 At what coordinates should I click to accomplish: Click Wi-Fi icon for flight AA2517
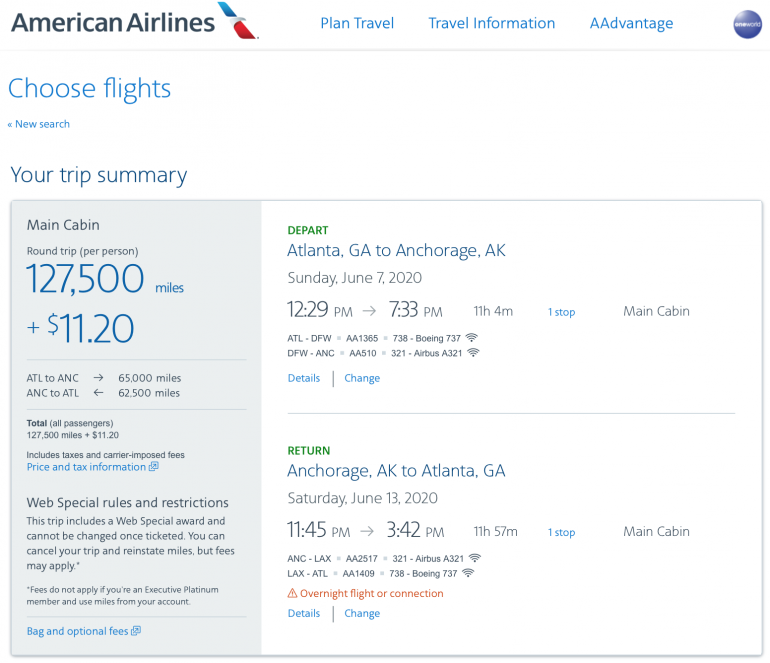click(x=473, y=558)
